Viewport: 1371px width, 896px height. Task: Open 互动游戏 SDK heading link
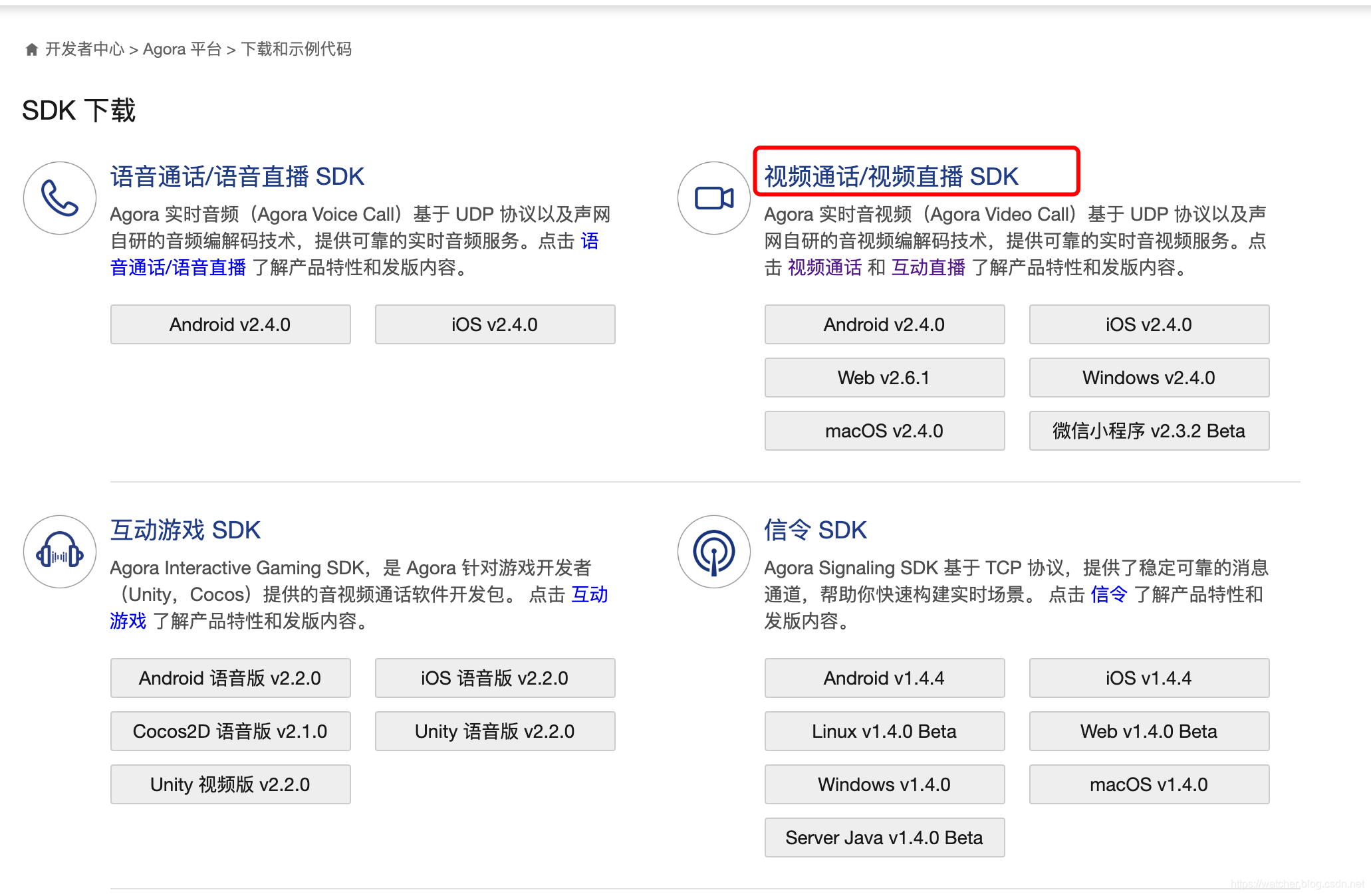click(x=186, y=530)
